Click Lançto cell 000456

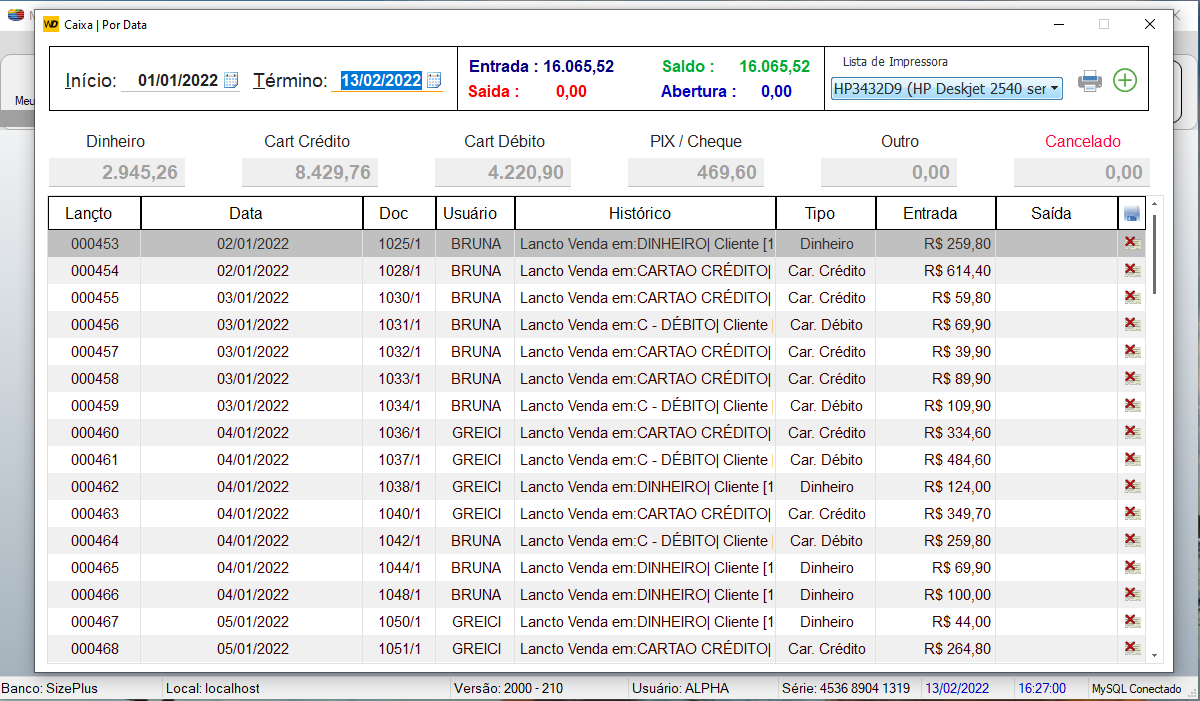pos(95,325)
